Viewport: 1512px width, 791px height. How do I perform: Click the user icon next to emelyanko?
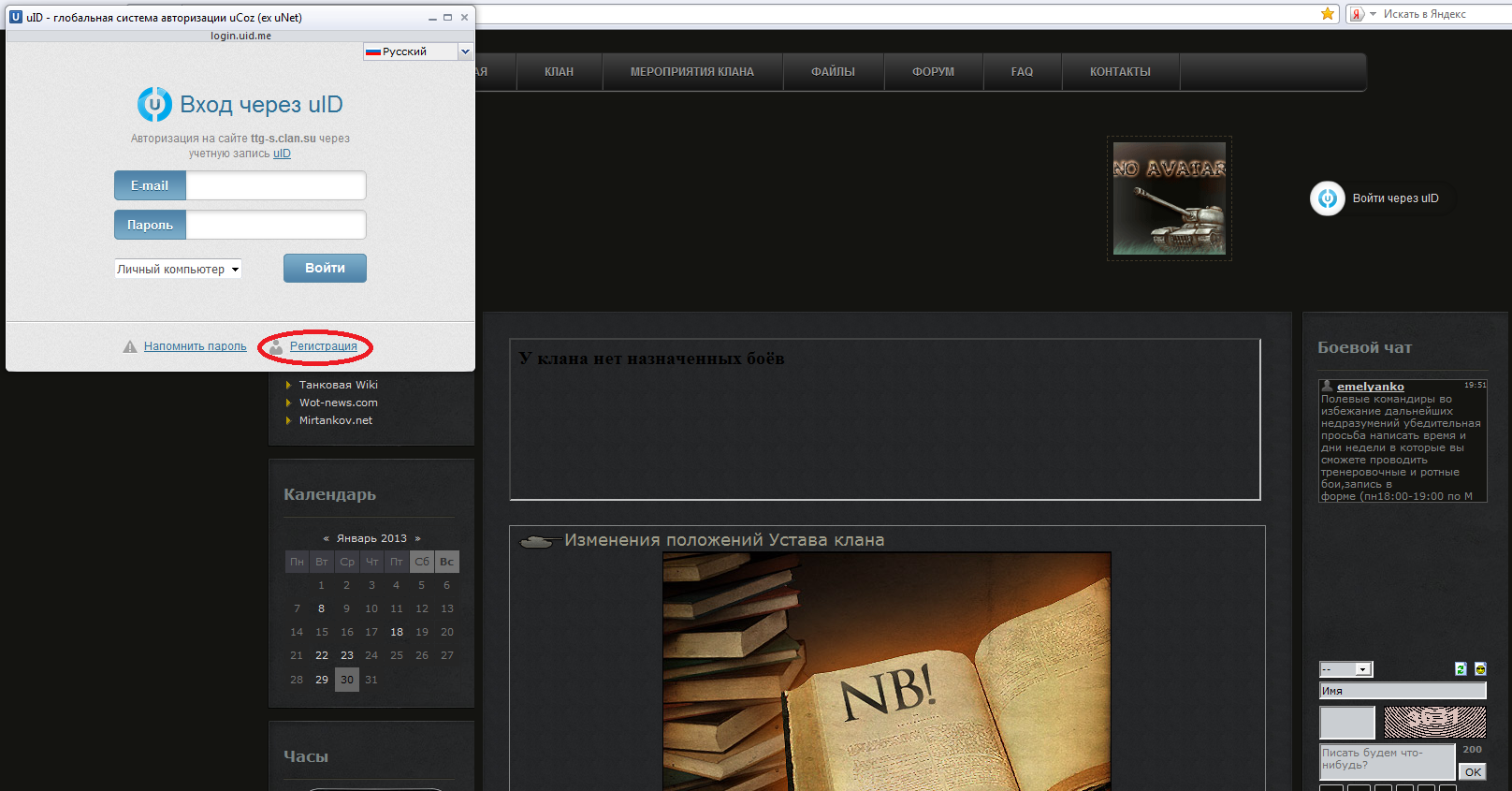point(1327,386)
